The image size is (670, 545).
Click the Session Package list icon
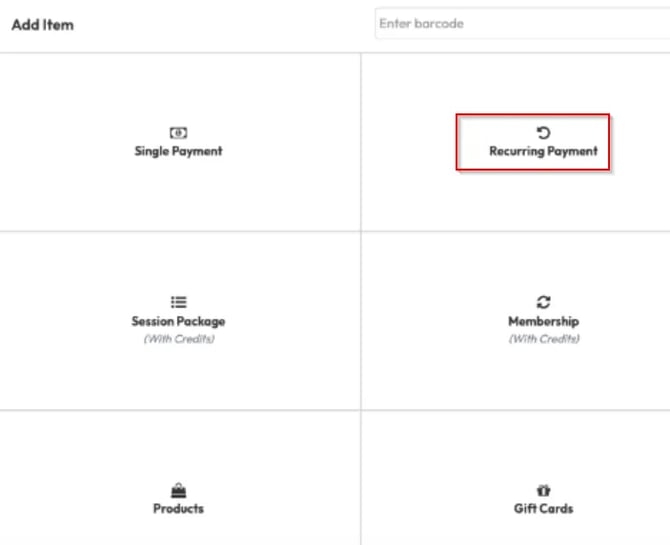[178, 302]
